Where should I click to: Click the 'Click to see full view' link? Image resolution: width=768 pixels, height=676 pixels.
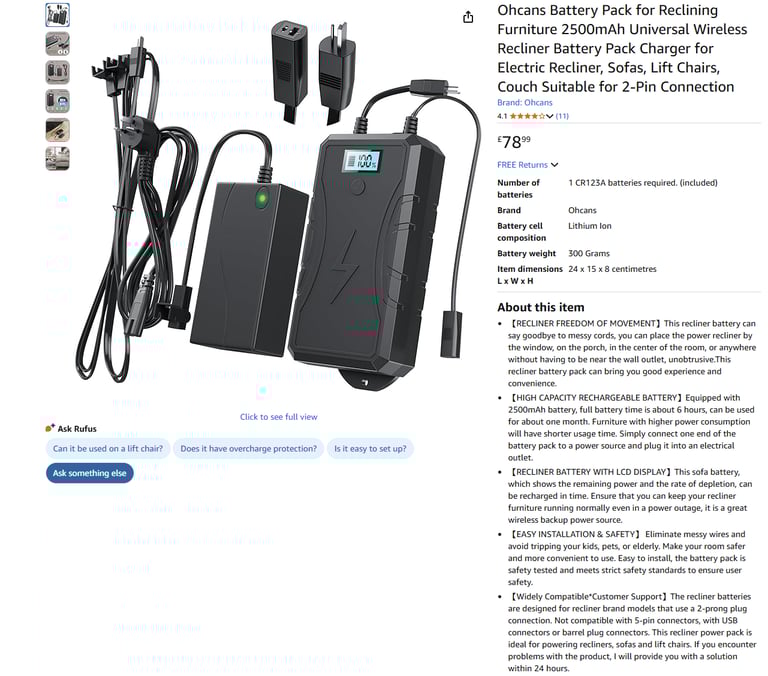(278, 417)
